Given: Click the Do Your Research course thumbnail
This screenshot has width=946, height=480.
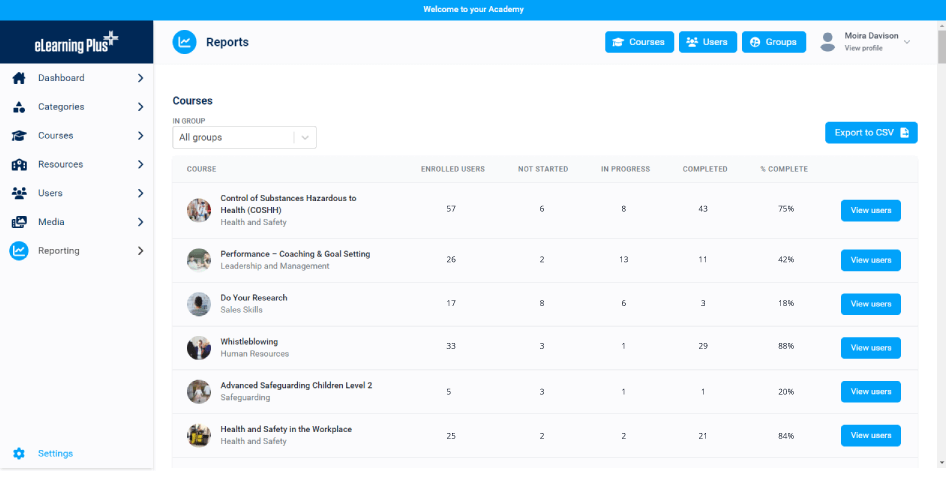Looking at the screenshot, I should (x=199, y=304).
